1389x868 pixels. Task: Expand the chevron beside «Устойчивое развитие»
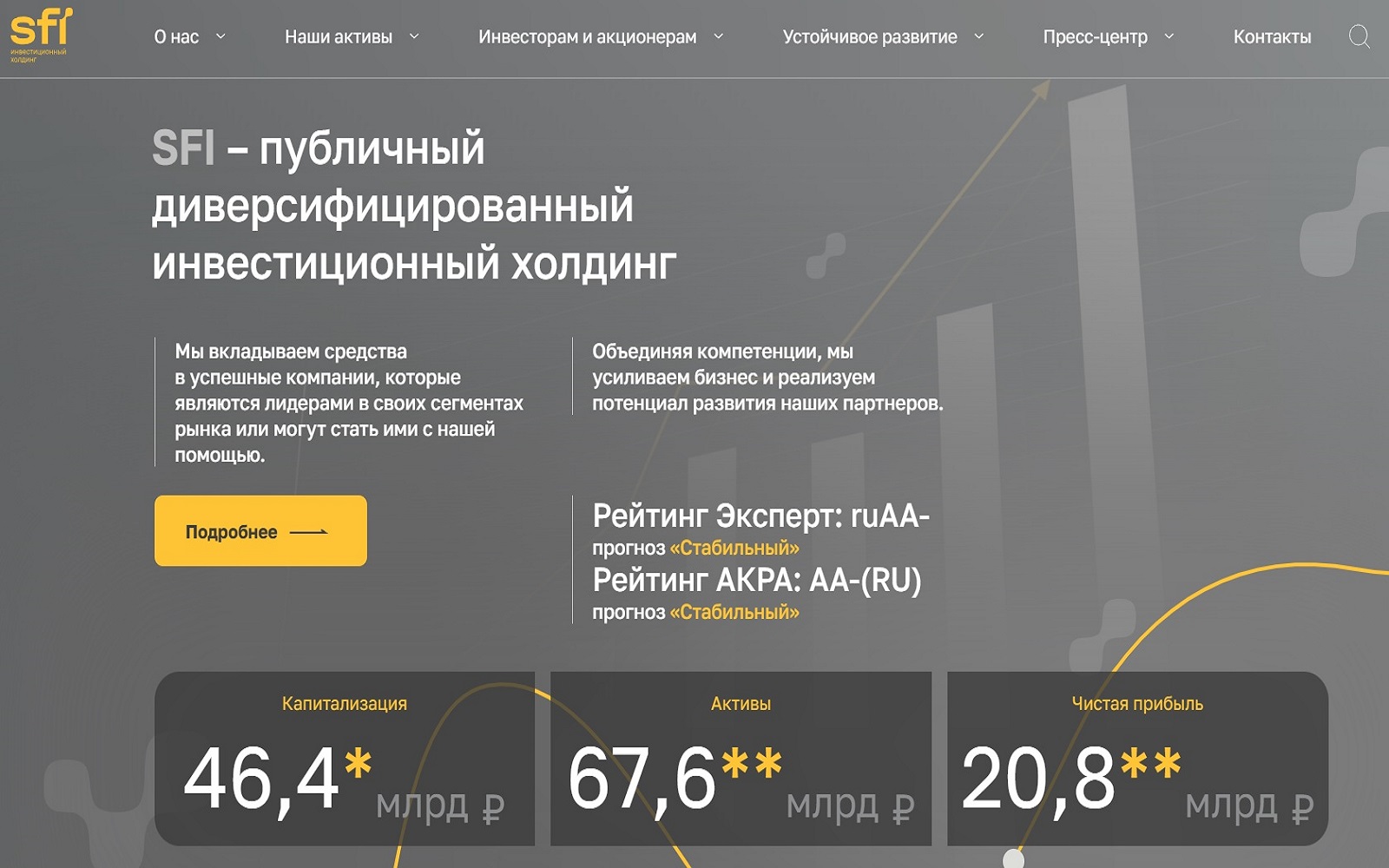pyautogui.click(x=978, y=36)
